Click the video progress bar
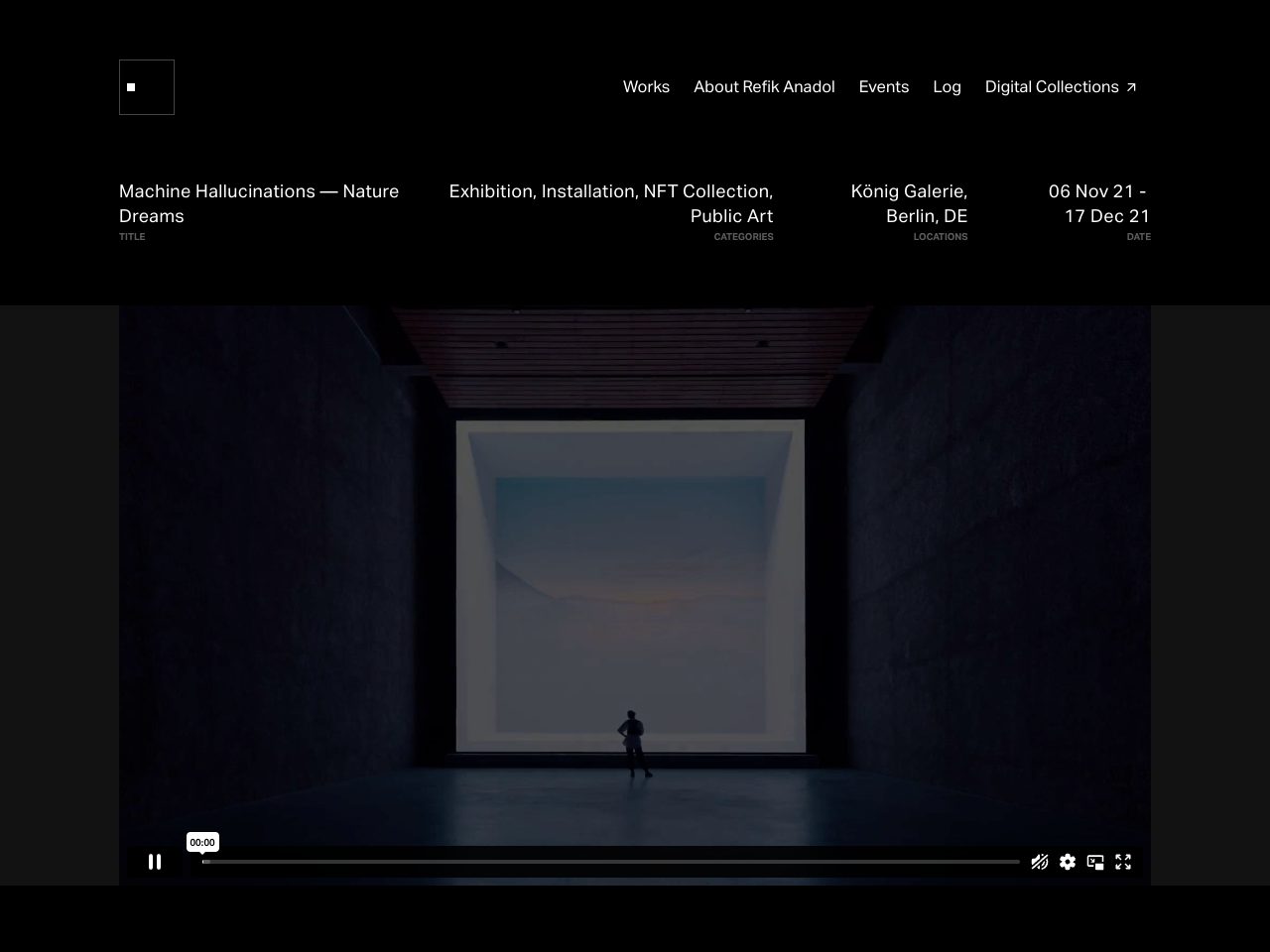 point(611,862)
